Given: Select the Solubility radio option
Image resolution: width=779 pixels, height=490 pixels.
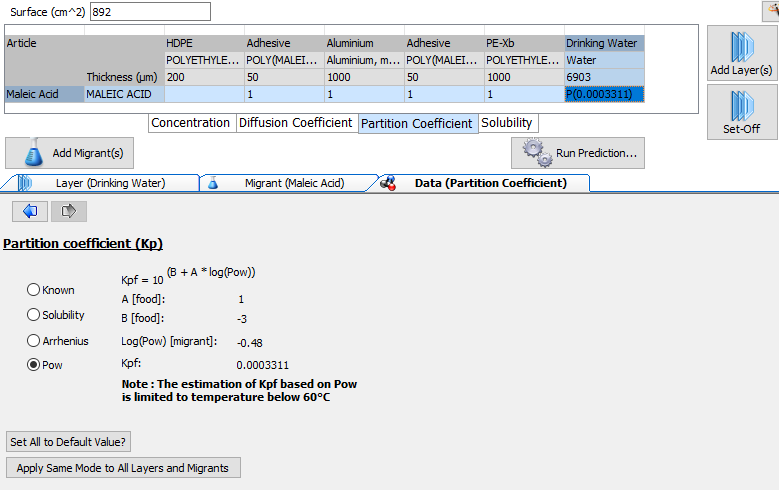Looking at the screenshot, I should (x=34, y=315).
